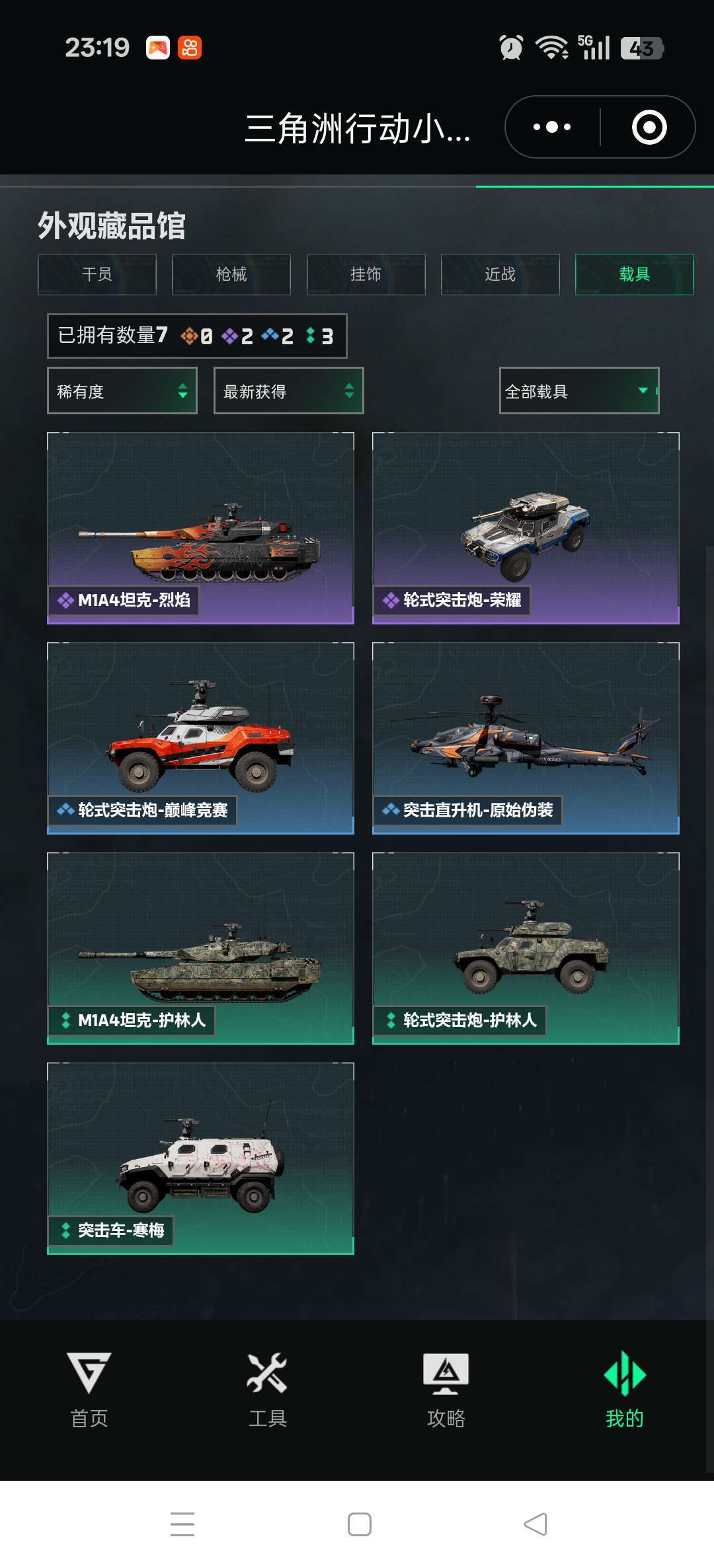This screenshot has height=1568, width=714.
Task: Switch to the 枪械 tab
Action: click(231, 274)
